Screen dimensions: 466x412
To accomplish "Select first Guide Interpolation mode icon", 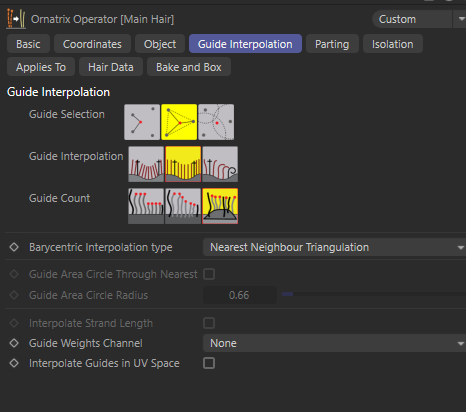I will (146, 164).
